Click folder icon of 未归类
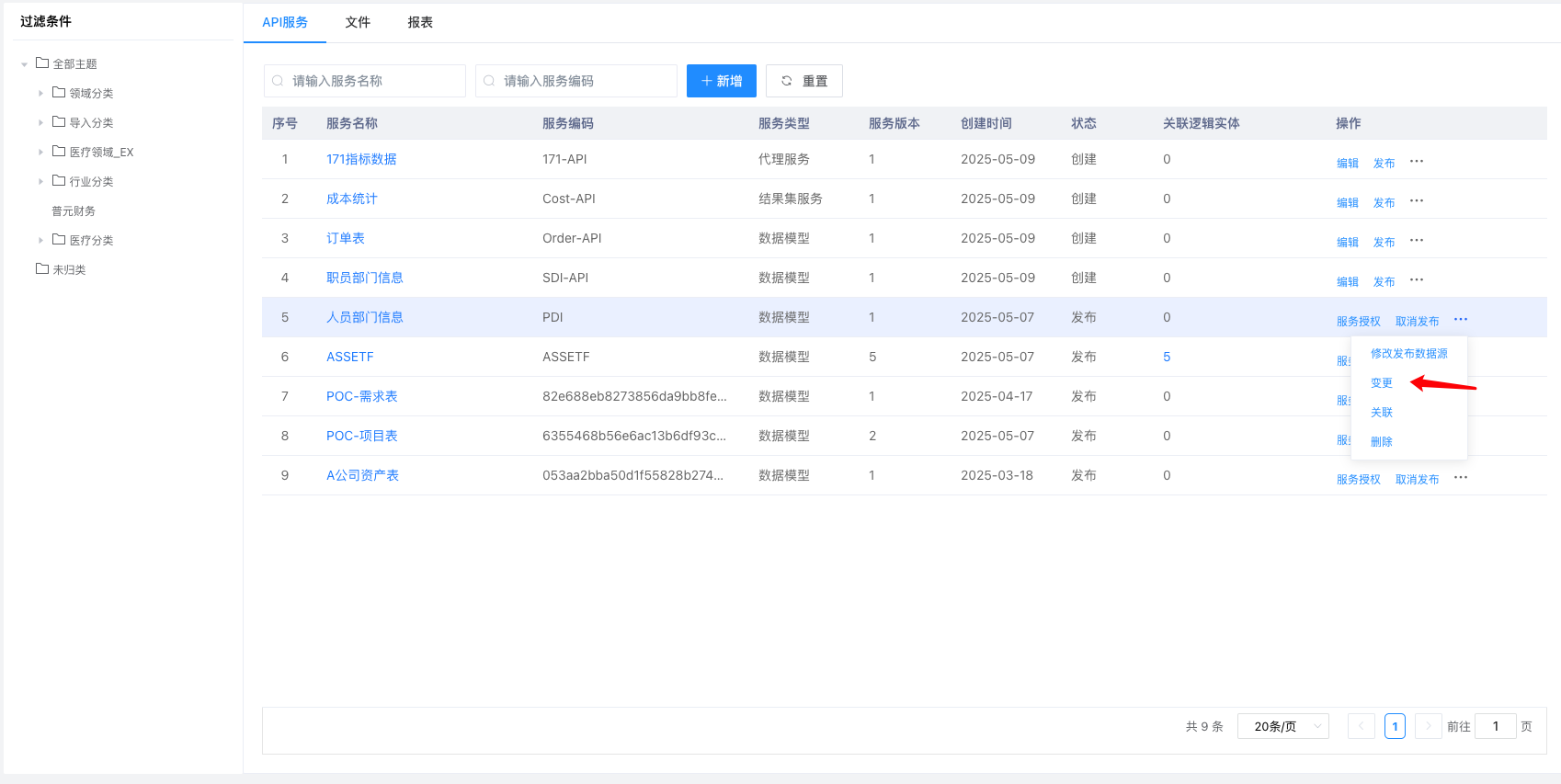 pos(42,269)
